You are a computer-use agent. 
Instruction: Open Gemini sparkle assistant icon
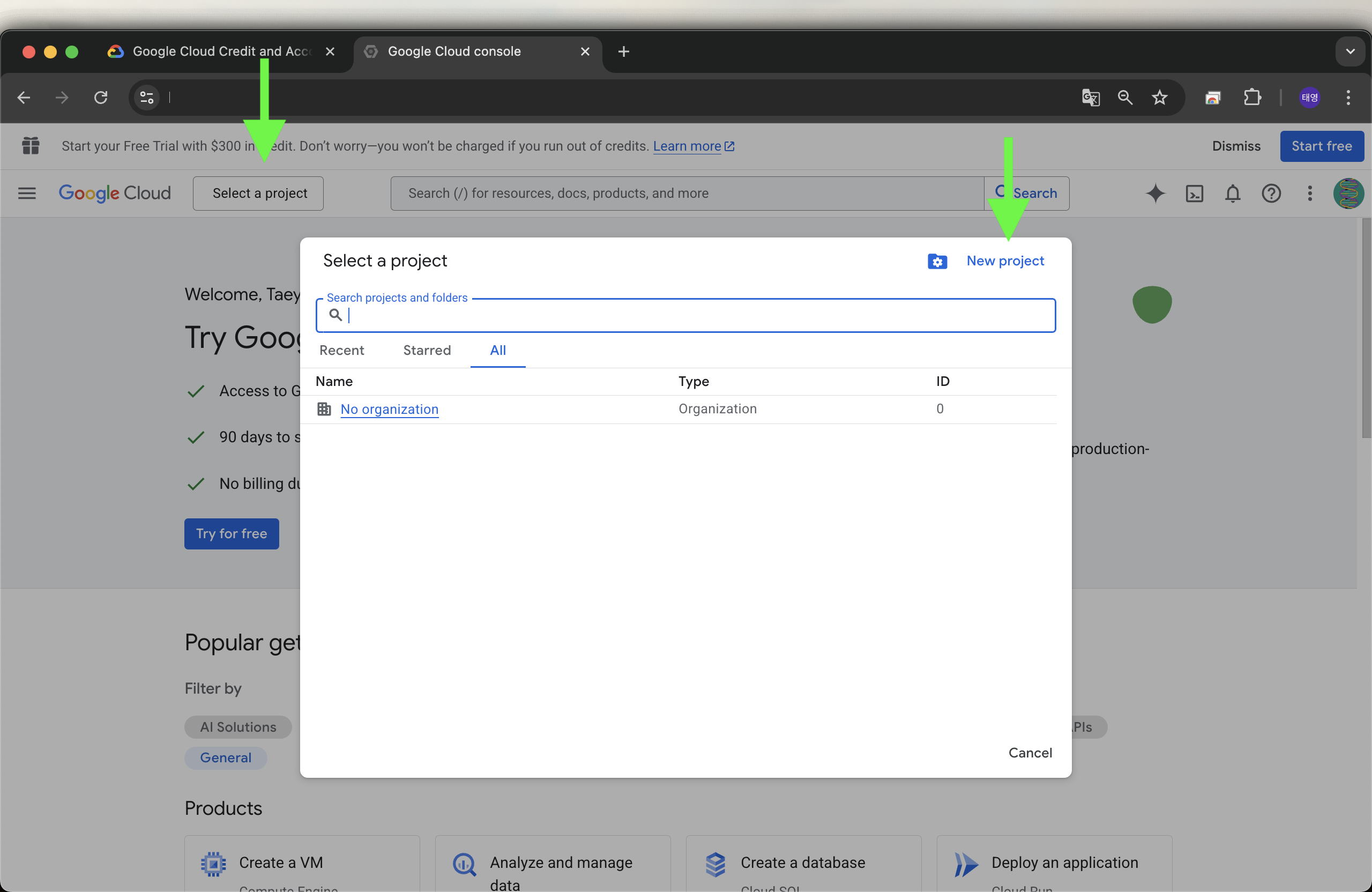tap(1155, 193)
